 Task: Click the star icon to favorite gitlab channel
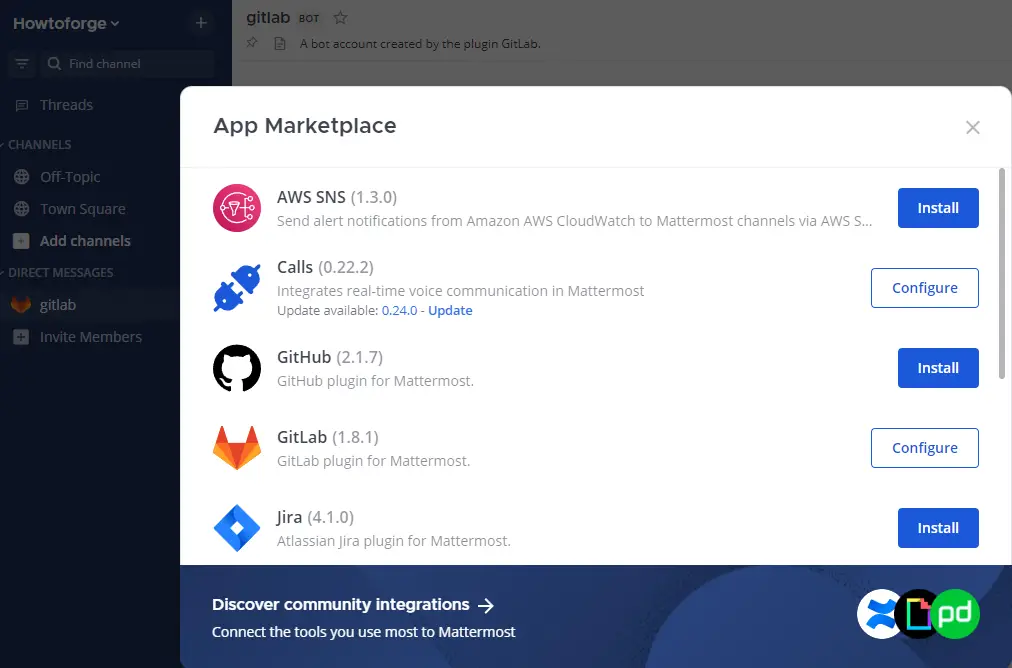340,18
